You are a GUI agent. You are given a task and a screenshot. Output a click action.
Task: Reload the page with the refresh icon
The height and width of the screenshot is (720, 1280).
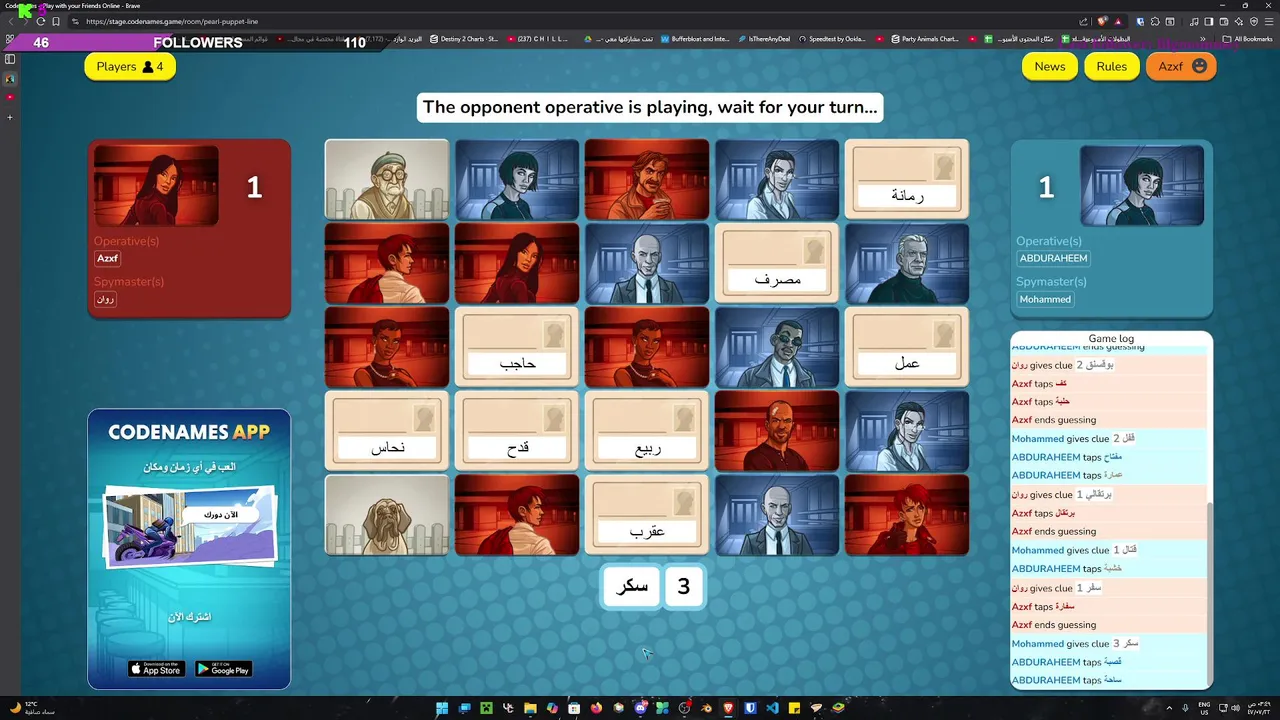coord(41,21)
